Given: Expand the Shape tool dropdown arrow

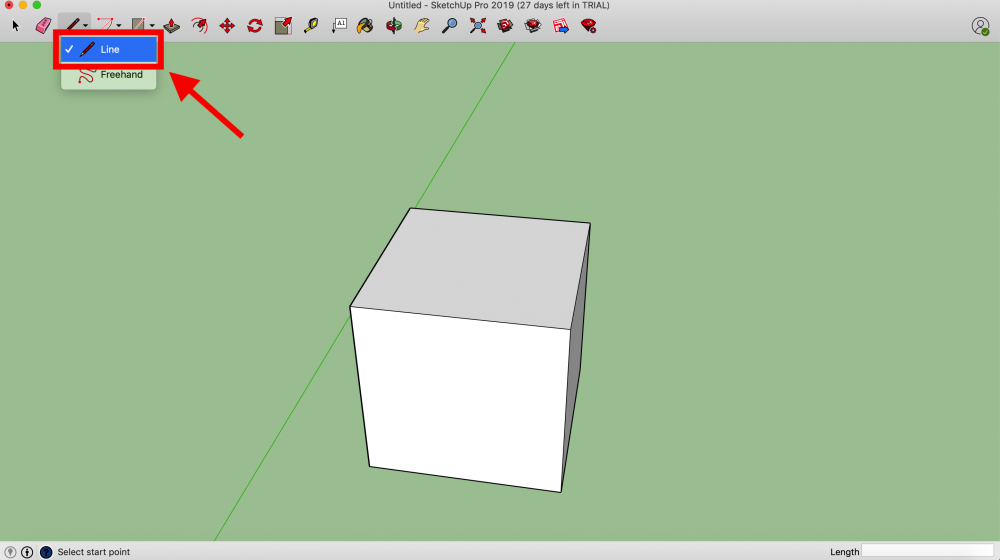Looking at the screenshot, I should [x=152, y=26].
